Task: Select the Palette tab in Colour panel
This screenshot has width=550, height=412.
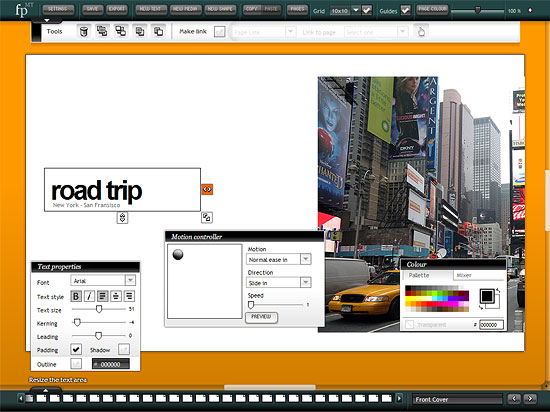Action: tap(428, 275)
